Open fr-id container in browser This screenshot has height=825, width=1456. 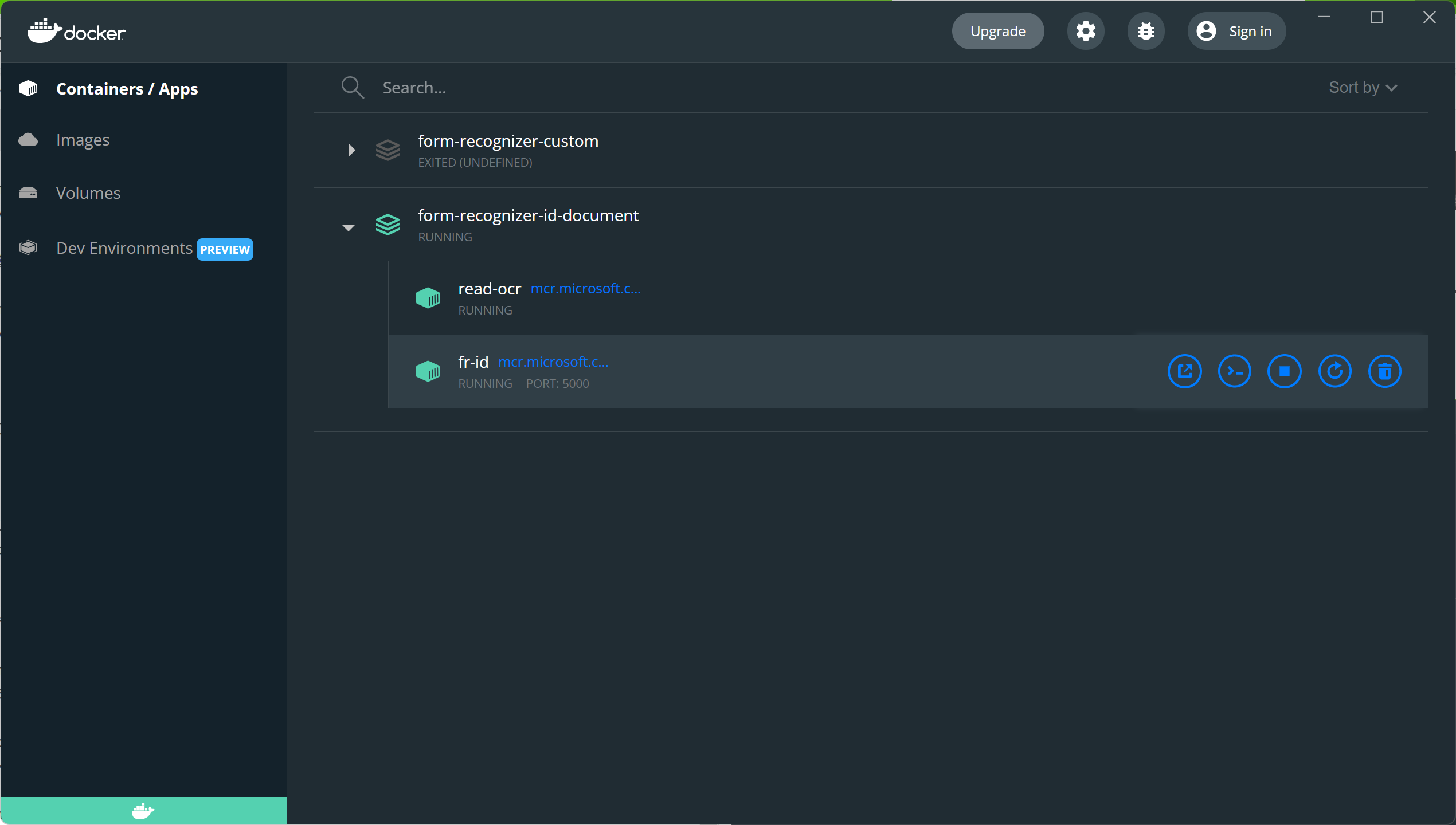click(1184, 372)
